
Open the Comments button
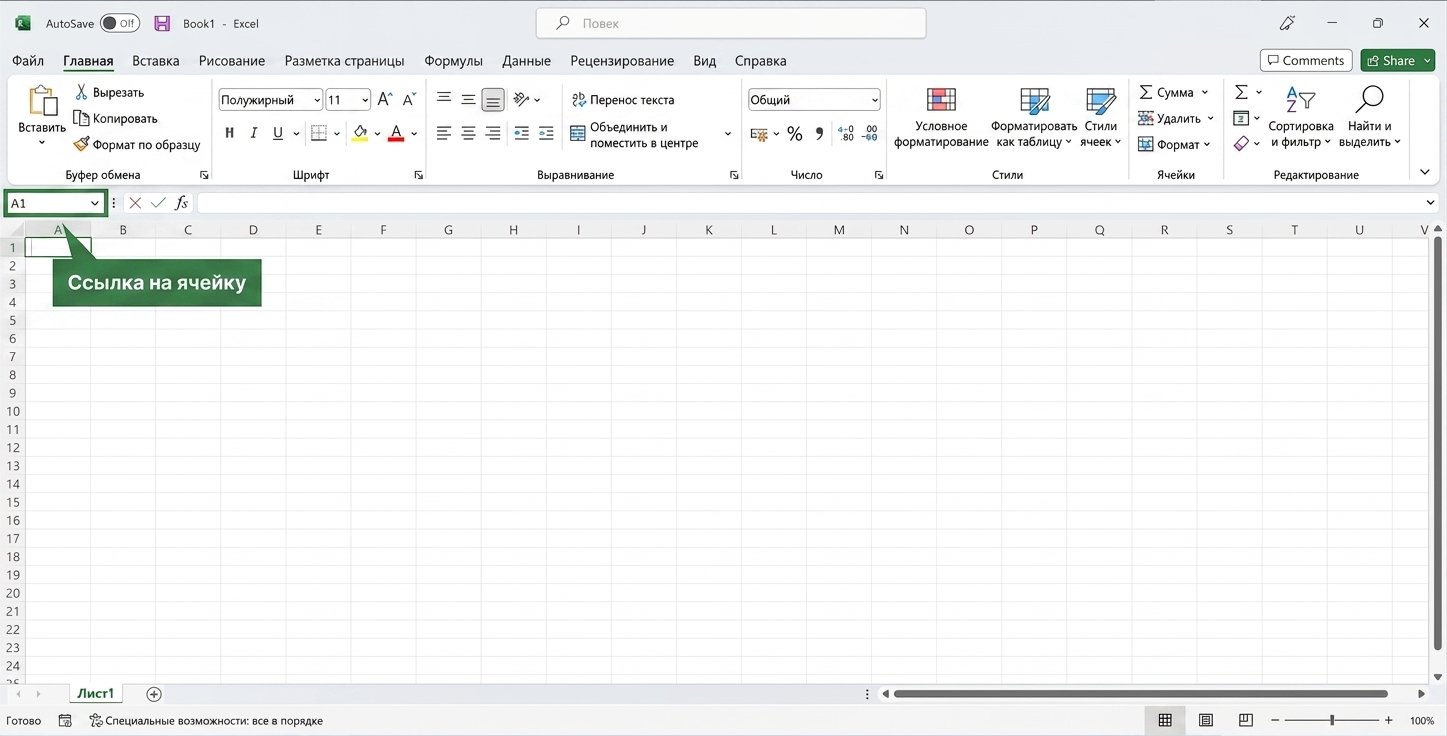1306,60
